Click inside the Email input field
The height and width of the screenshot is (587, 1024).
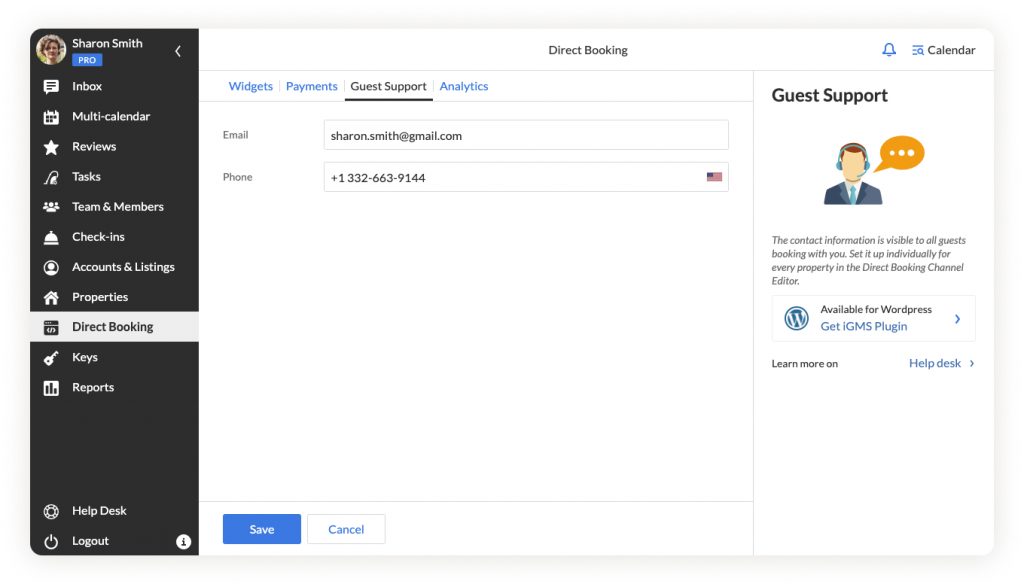click(525, 135)
